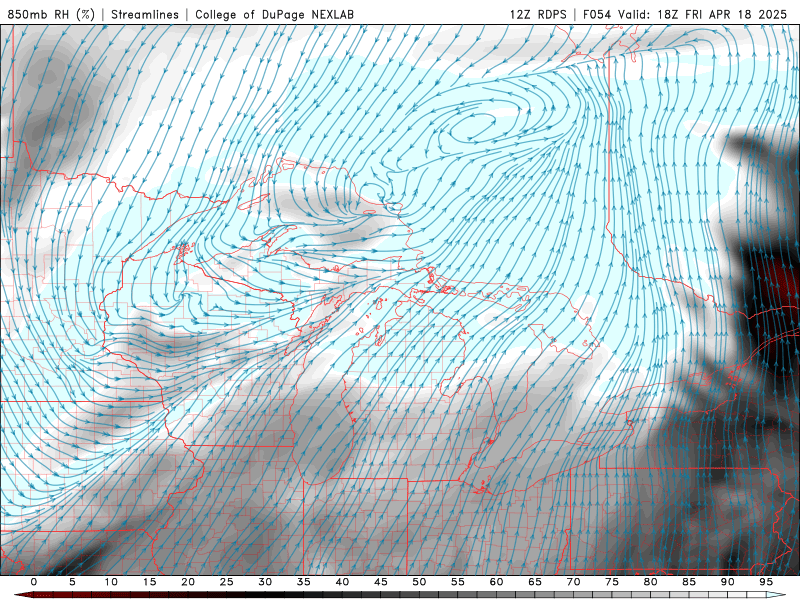This screenshot has height=600, width=800.
Task: Click the 'F054' forecast hour text
Action: click(x=597, y=14)
